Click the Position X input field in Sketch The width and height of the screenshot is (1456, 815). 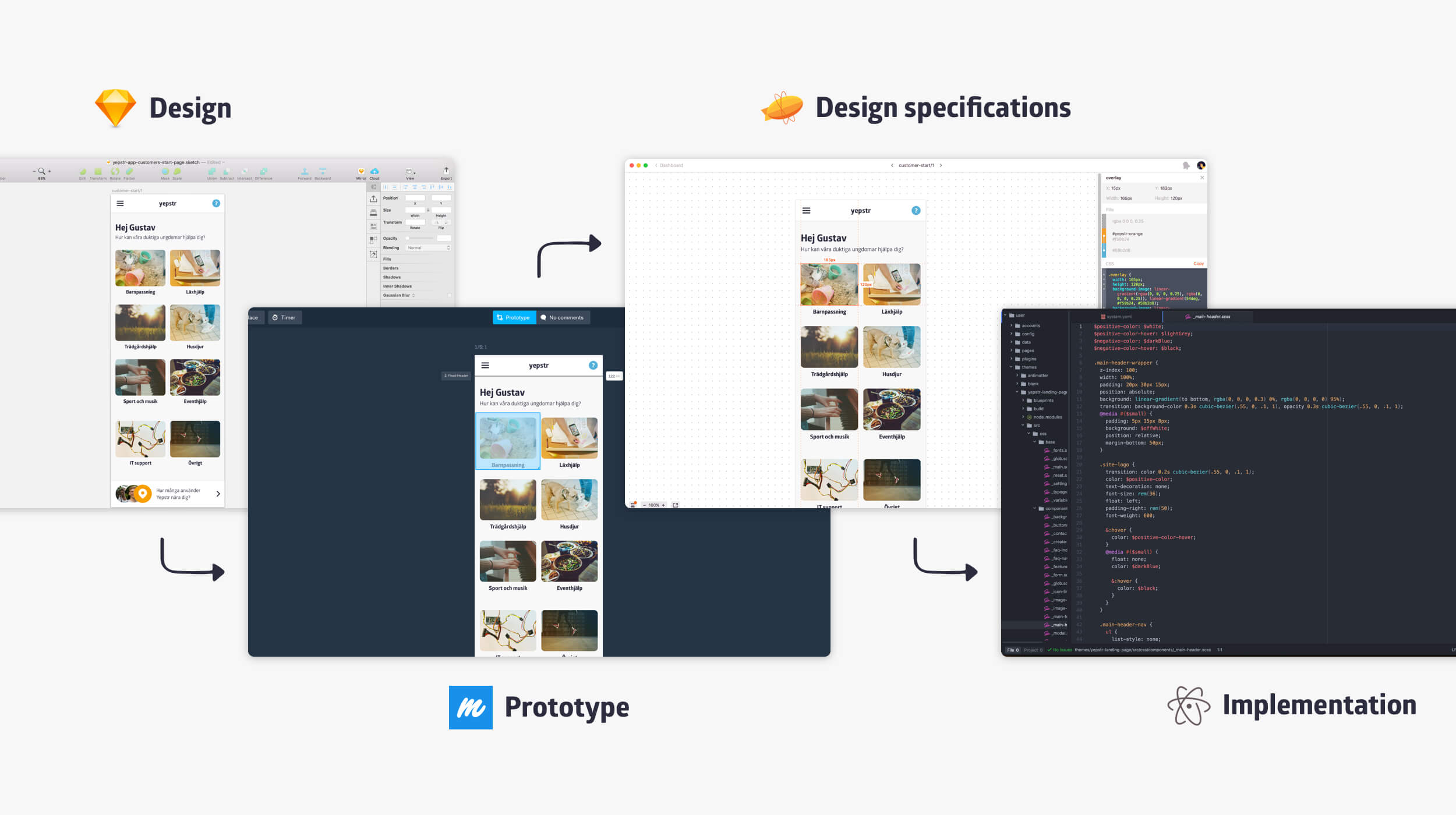click(415, 198)
